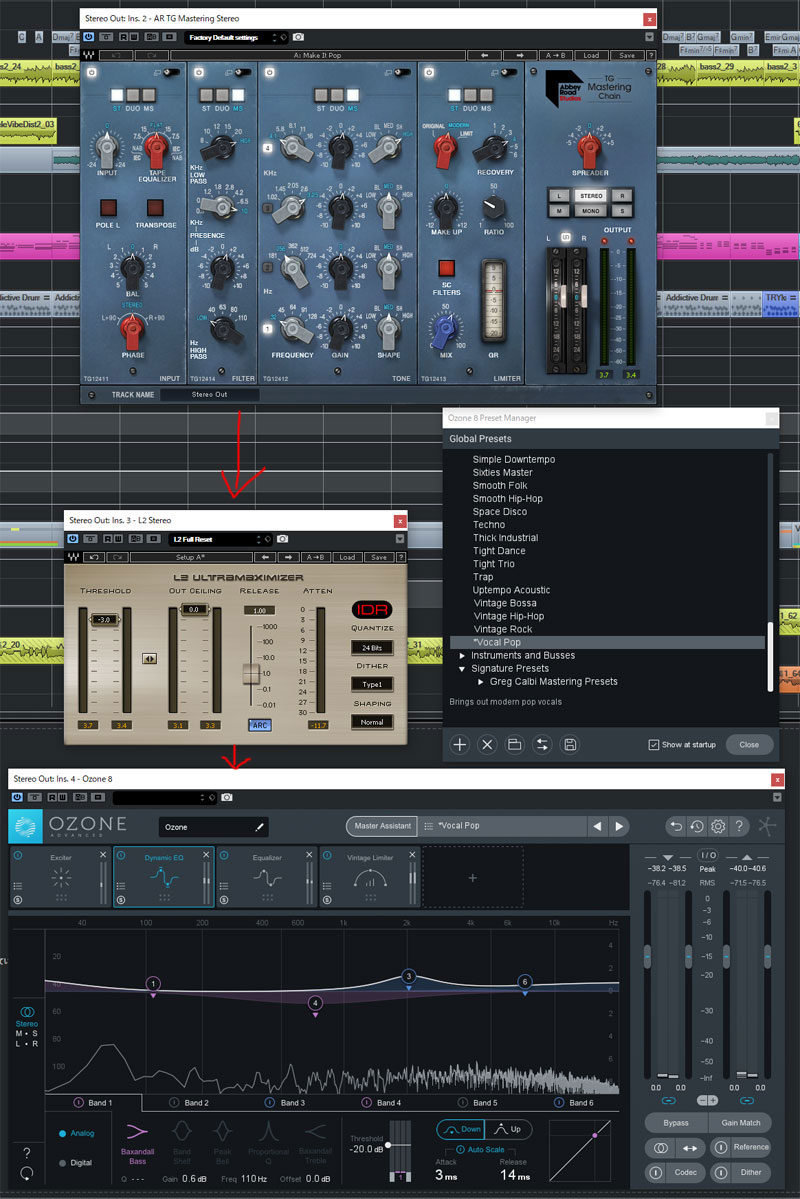Click the camera snapshot icon in L2 window
This screenshot has width=800, height=1199.
point(282,539)
